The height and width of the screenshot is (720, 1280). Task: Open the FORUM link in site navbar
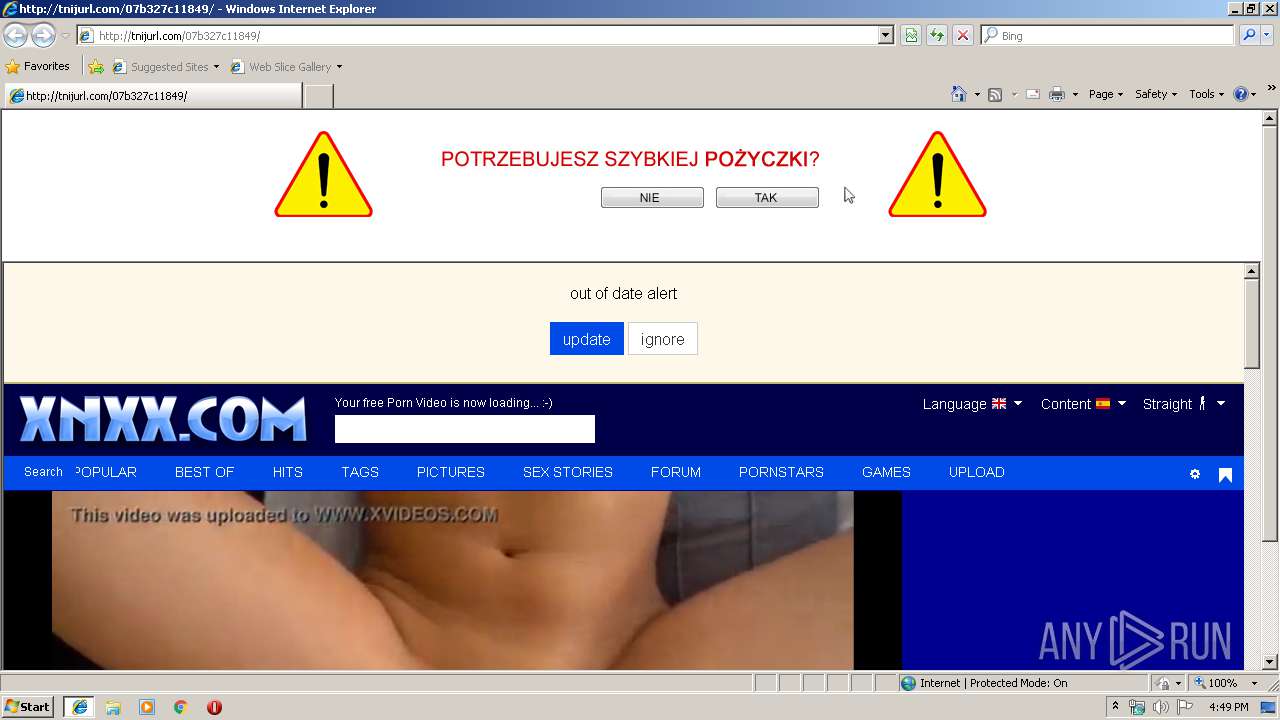[676, 472]
